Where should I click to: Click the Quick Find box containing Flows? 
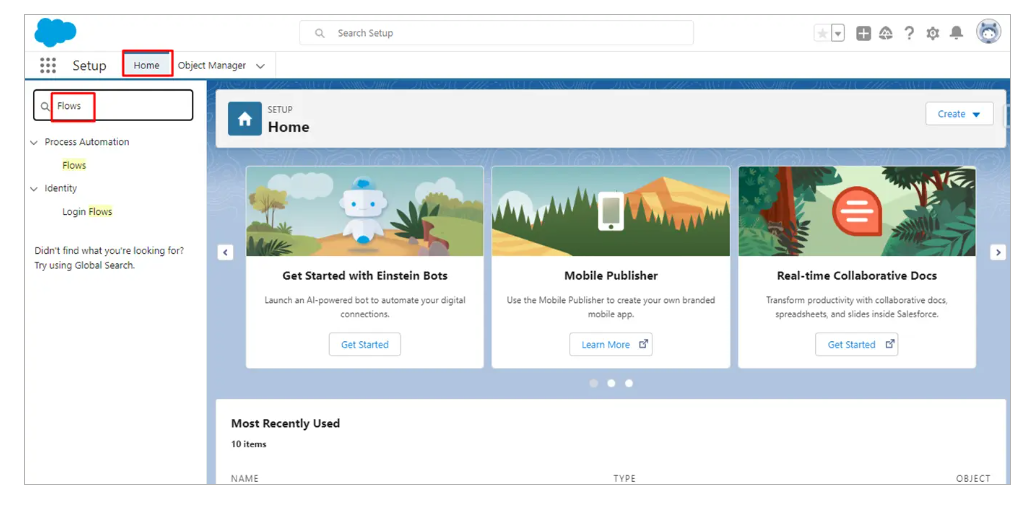[113, 106]
